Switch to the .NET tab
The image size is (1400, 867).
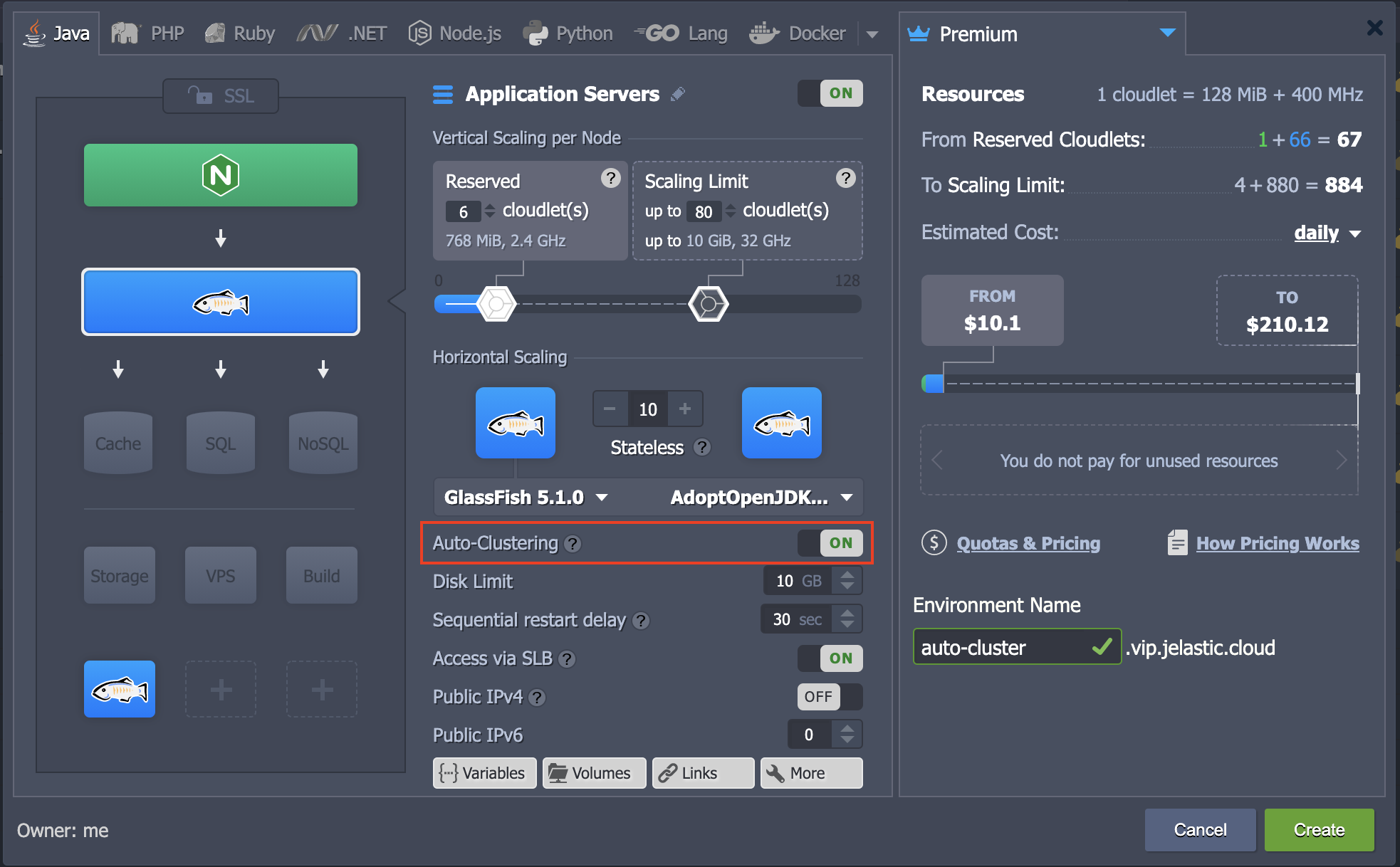[342, 33]
